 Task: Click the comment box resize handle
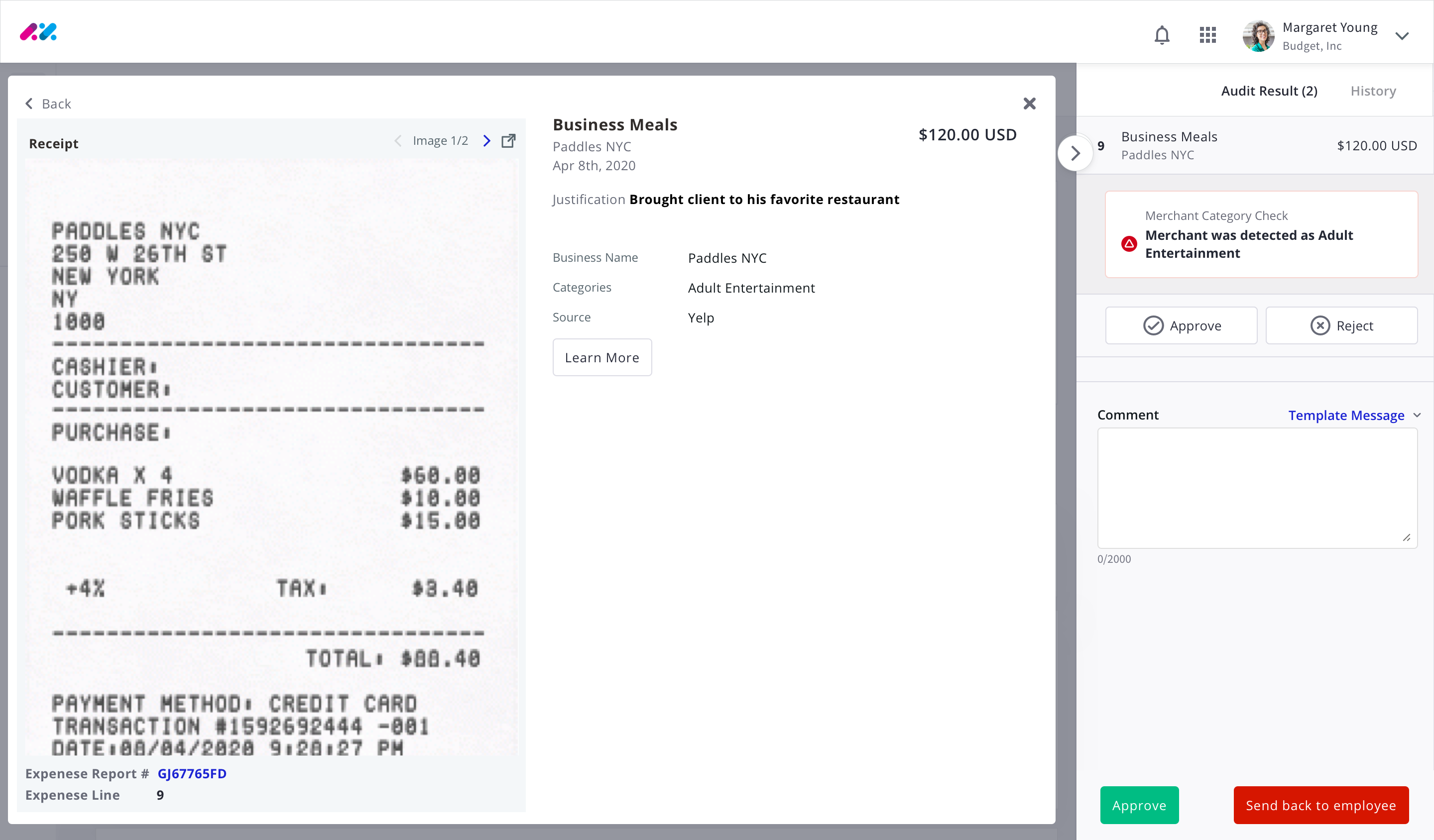tap(1407, 537)
